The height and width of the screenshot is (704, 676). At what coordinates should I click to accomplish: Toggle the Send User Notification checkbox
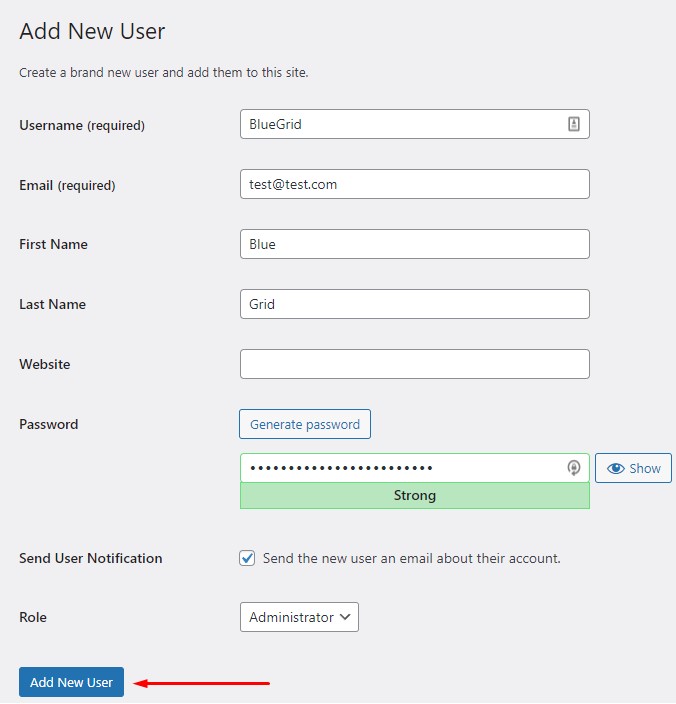tap(247, 558)
